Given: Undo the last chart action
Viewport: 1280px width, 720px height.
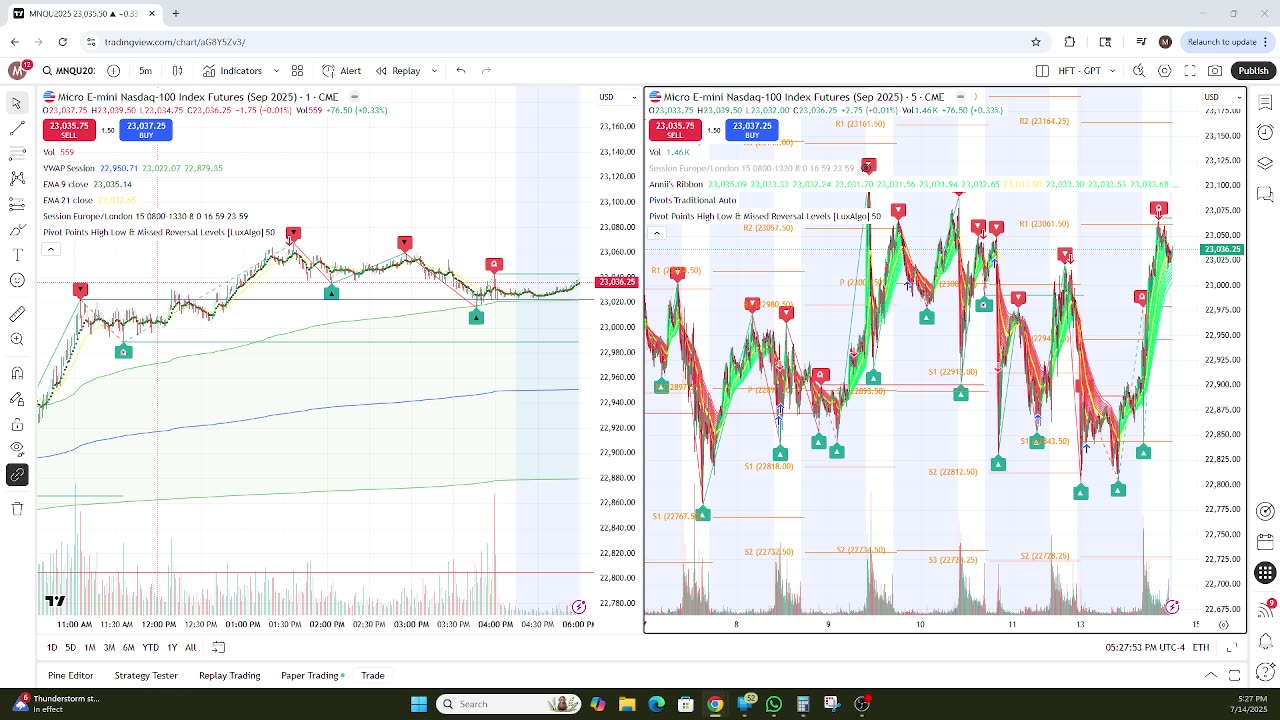Looking at the screenshot, I should click(461, 71).
